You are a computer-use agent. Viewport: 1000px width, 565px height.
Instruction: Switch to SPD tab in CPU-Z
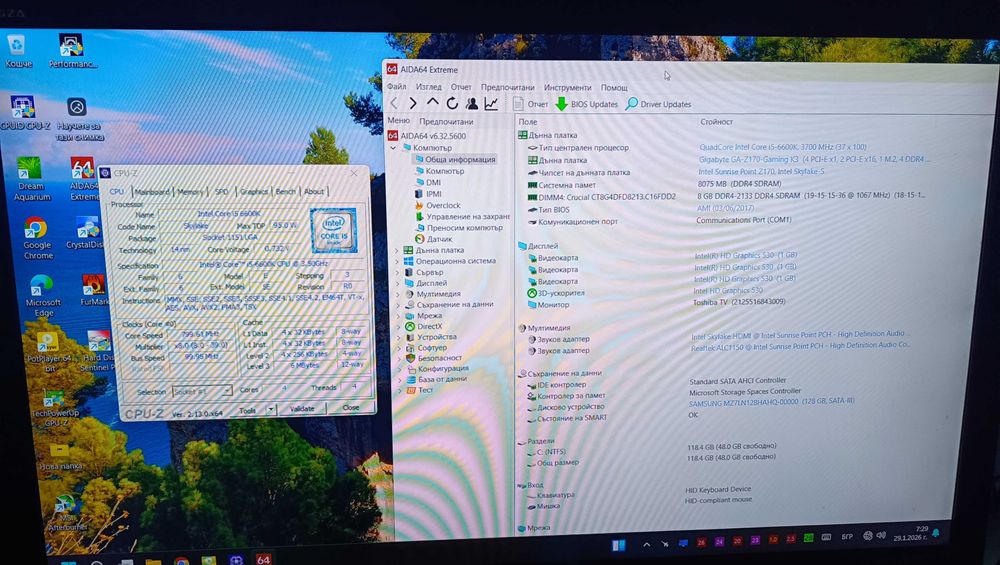[221, 191]
